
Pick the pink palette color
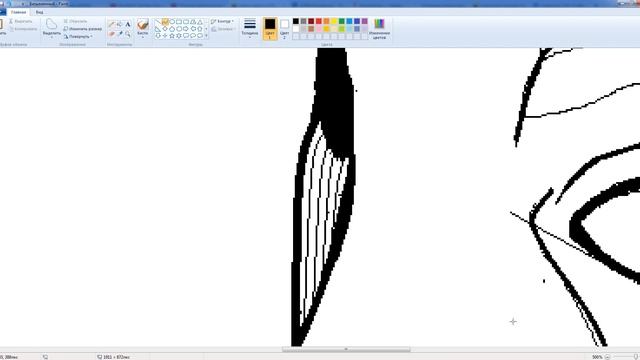point(319,29)
